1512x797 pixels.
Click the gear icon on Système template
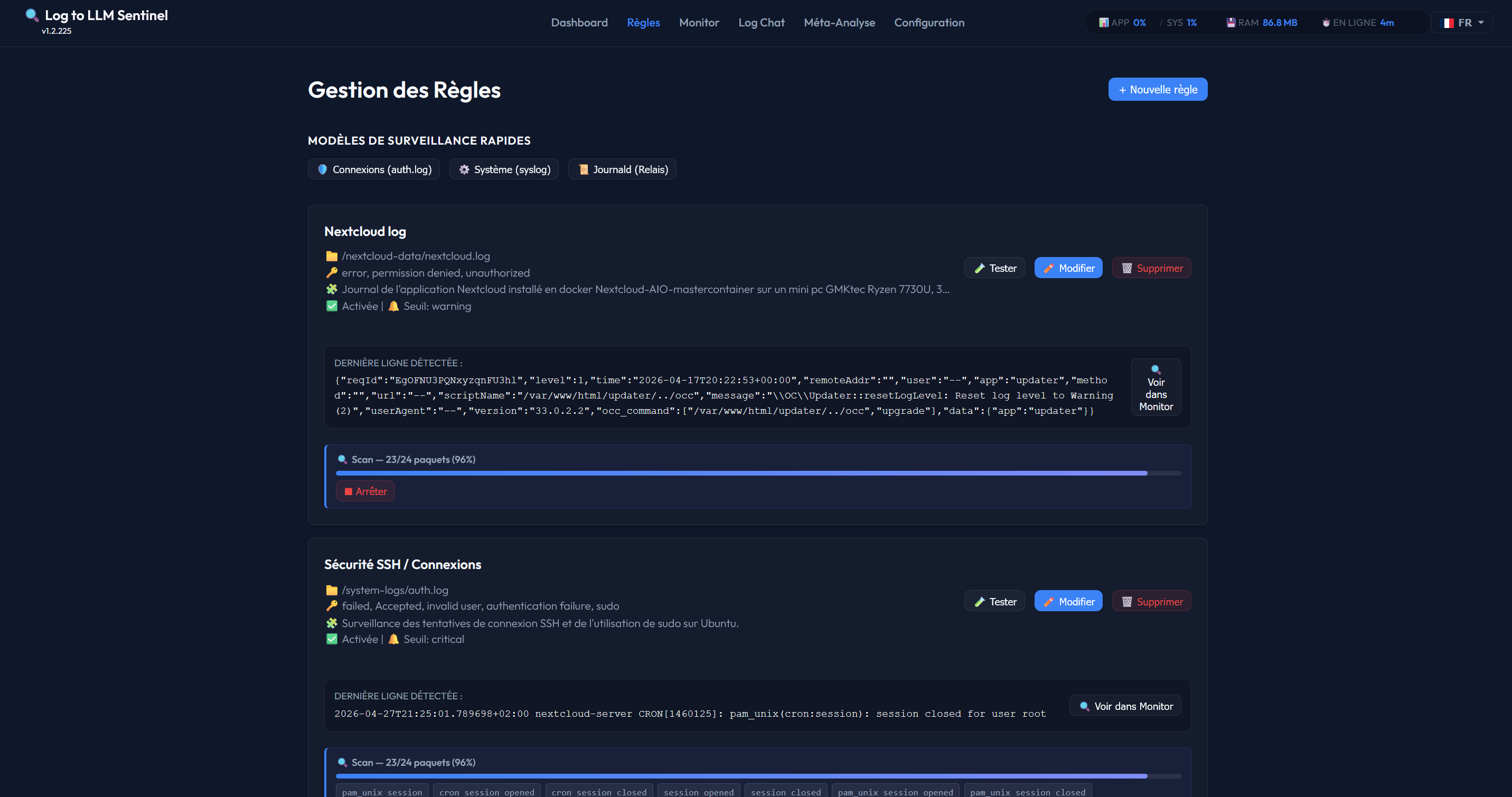[464, 169]
